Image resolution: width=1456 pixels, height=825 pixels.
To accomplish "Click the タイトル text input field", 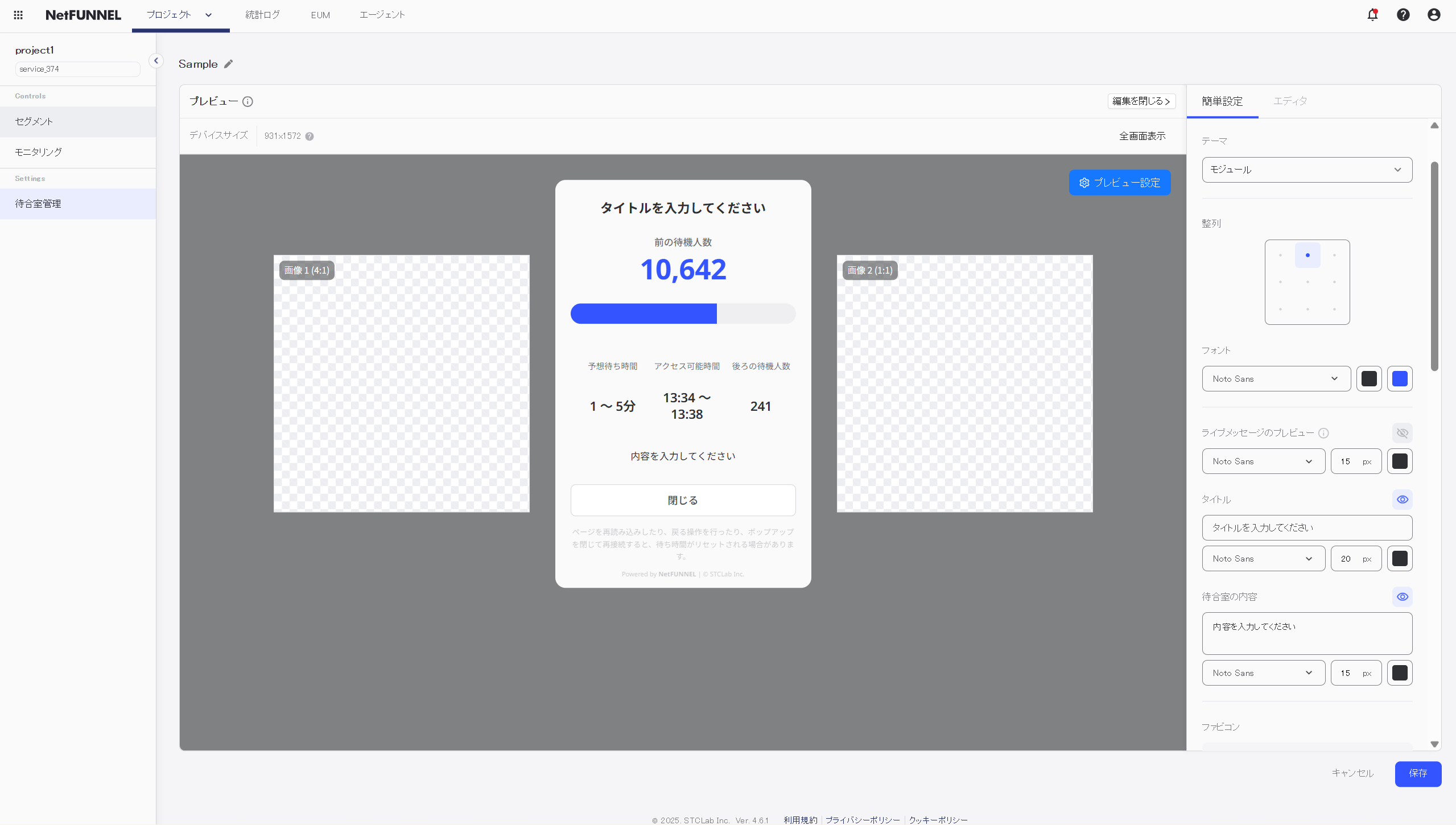I will (x=1307, y=528).
